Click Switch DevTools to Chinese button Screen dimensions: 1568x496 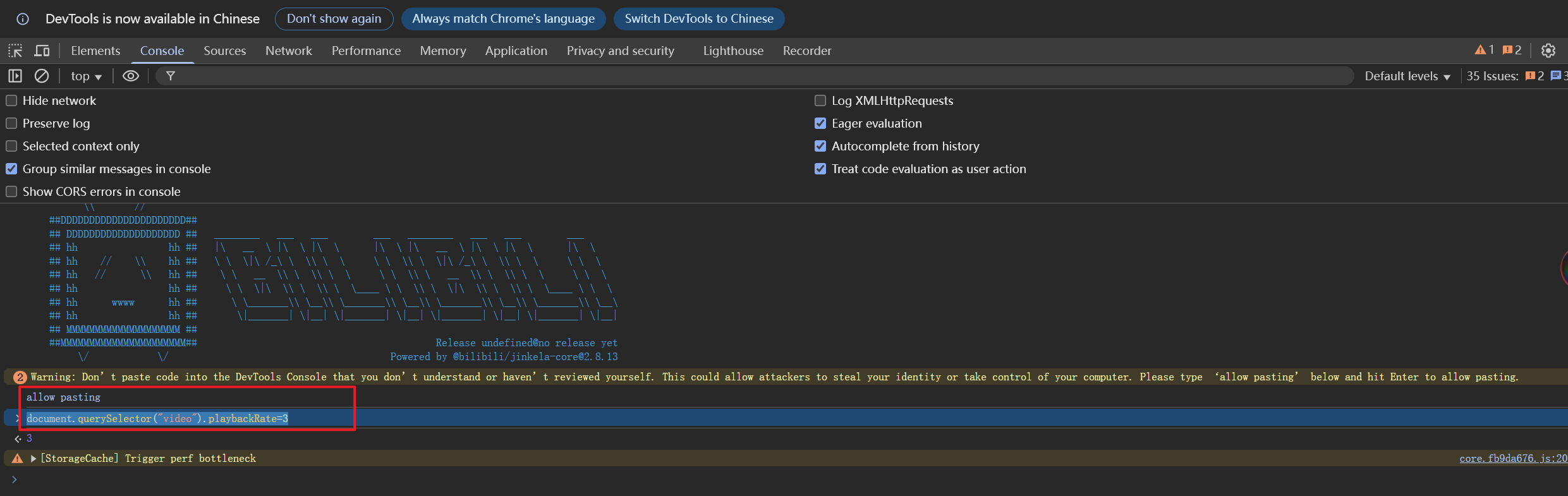point(698,19)
